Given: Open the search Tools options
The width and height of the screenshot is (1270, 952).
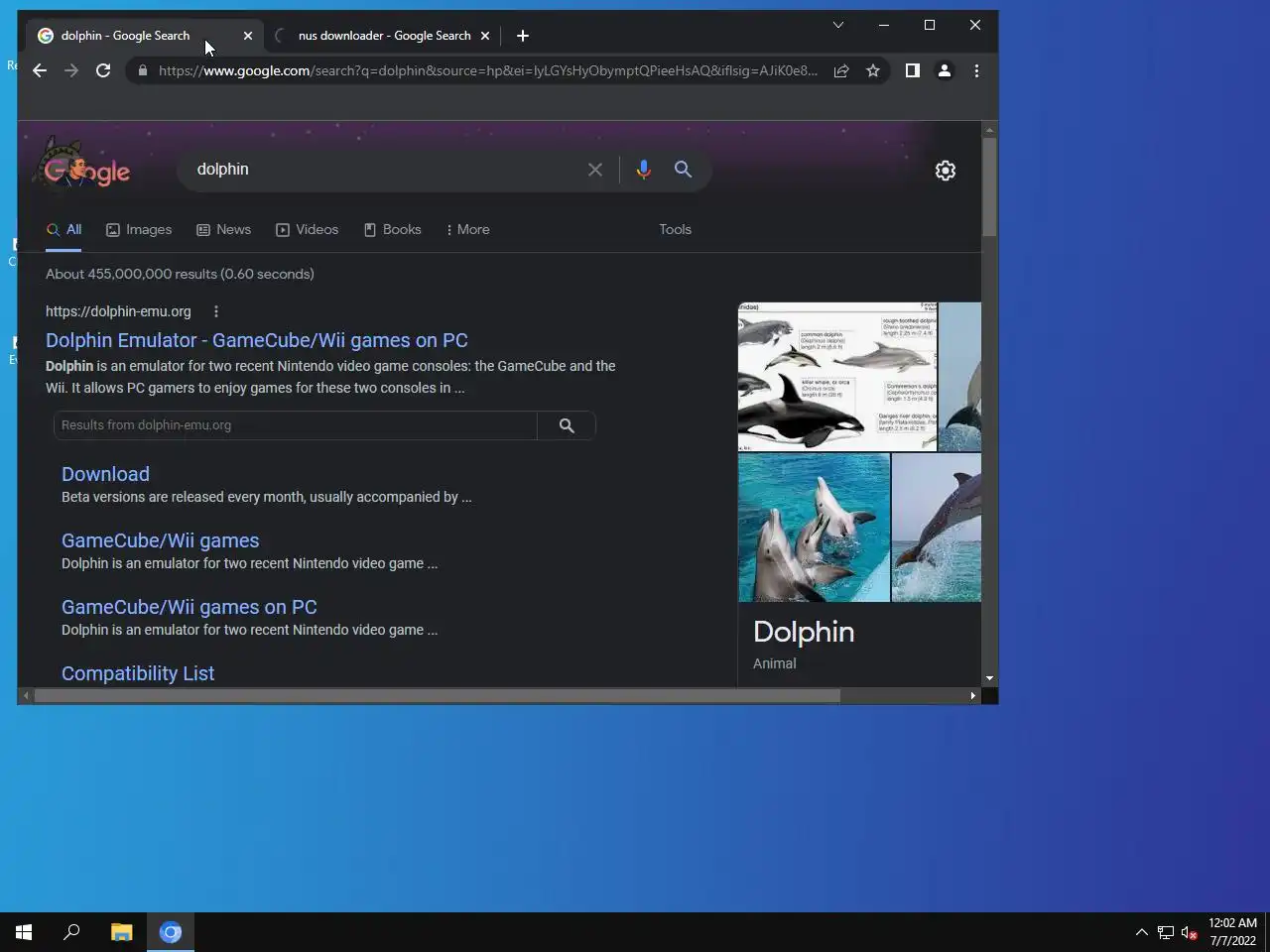Looking at the screenshot, I should point(676,229).
